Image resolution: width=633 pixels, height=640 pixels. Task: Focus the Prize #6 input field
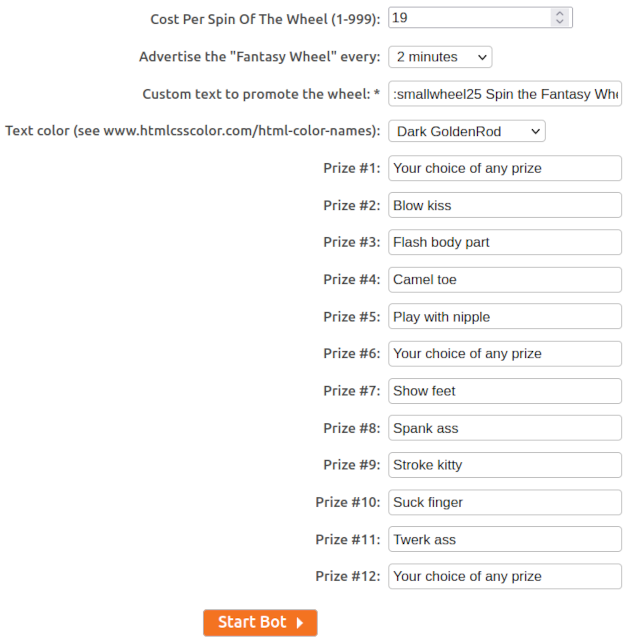[505, 353]
